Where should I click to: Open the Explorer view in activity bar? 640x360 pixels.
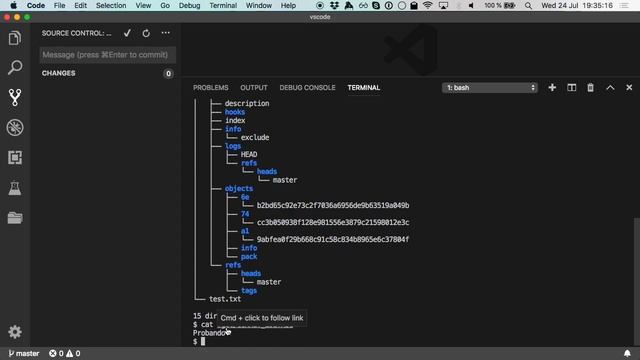(15, 38)
